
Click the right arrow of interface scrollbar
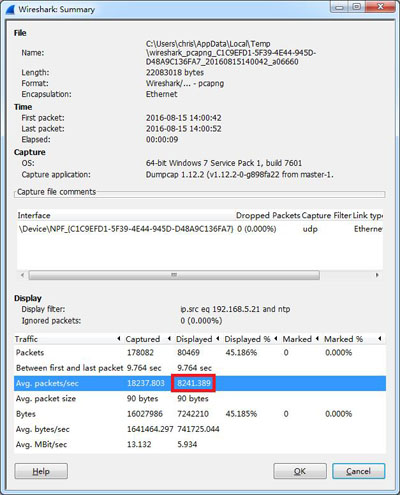377,275
